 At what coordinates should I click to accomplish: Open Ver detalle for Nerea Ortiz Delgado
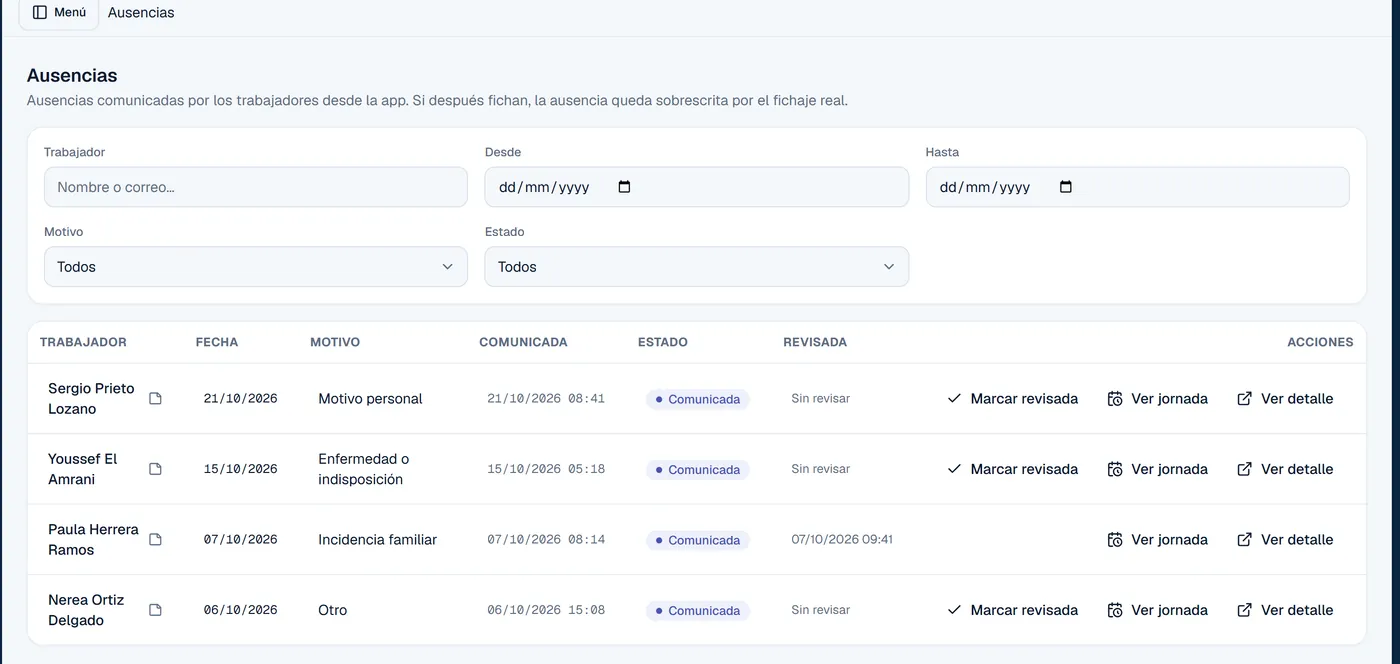pos(1286,610)
